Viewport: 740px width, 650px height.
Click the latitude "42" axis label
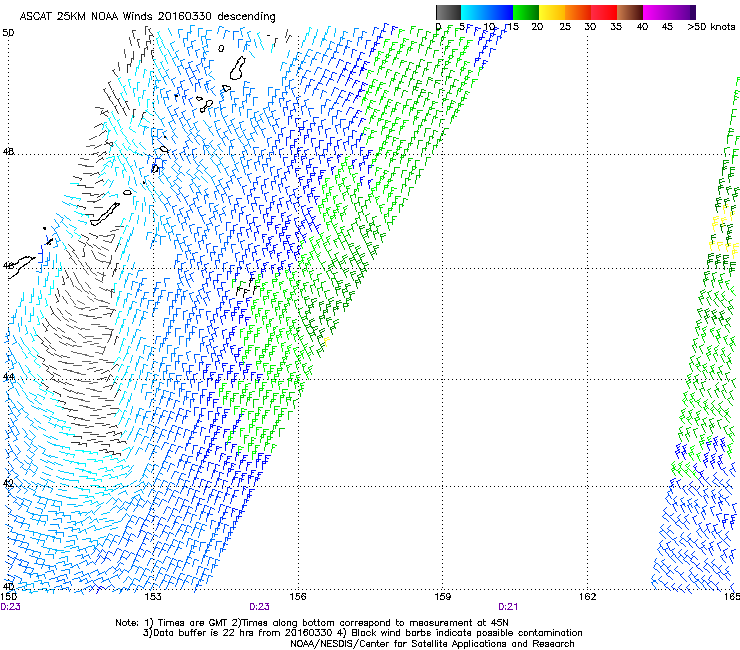click(x=8, y=483)
